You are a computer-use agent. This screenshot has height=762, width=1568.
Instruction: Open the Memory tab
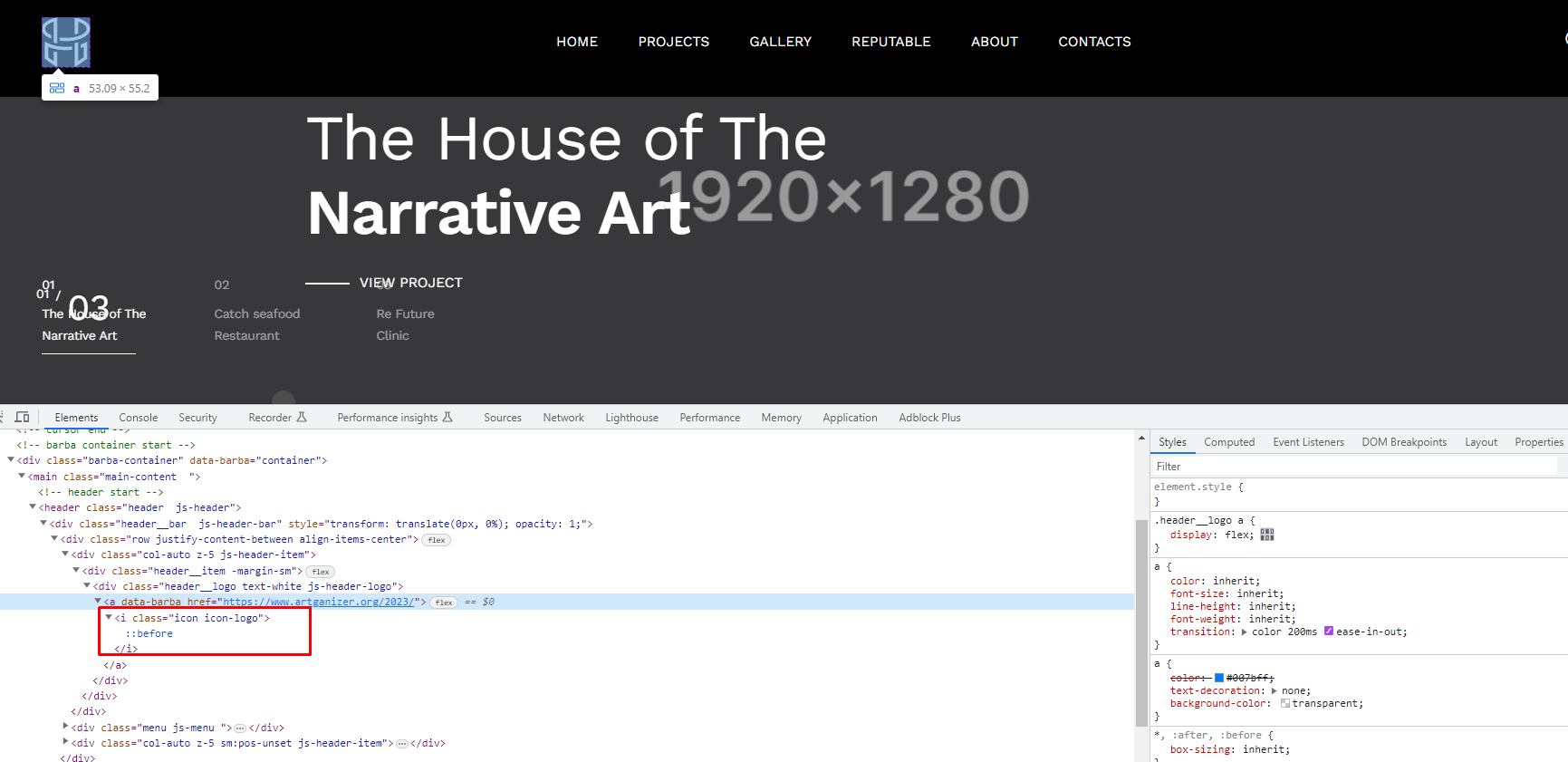click(781, 418)
